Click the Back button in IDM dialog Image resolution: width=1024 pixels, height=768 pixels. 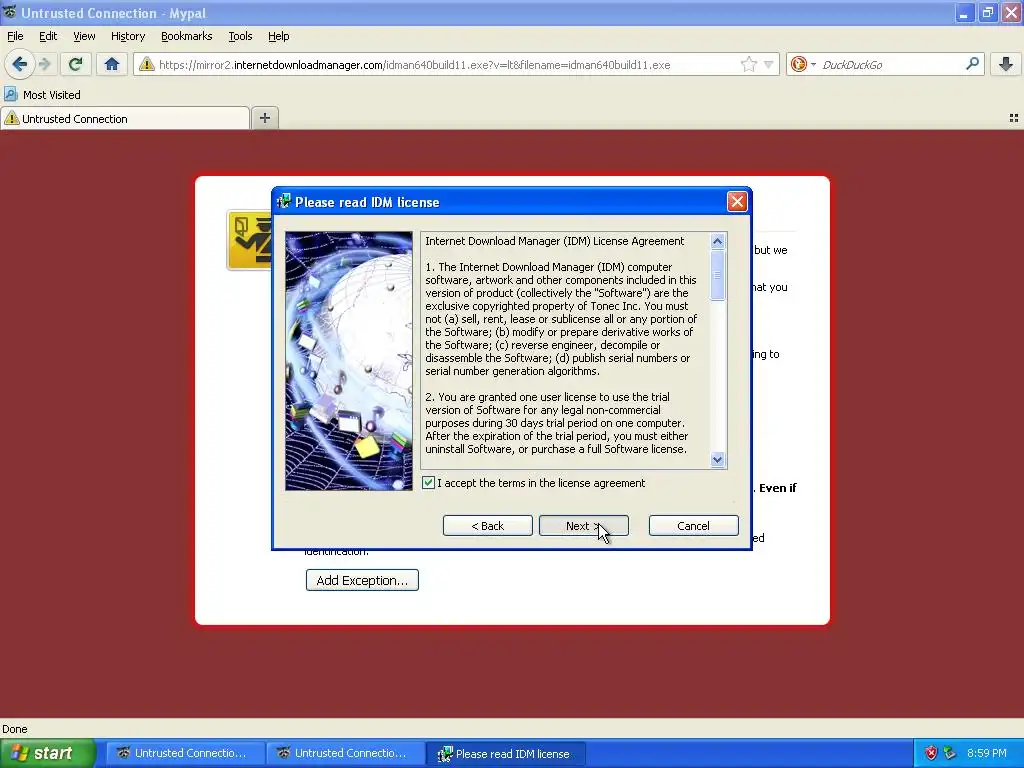coord(487,526)
